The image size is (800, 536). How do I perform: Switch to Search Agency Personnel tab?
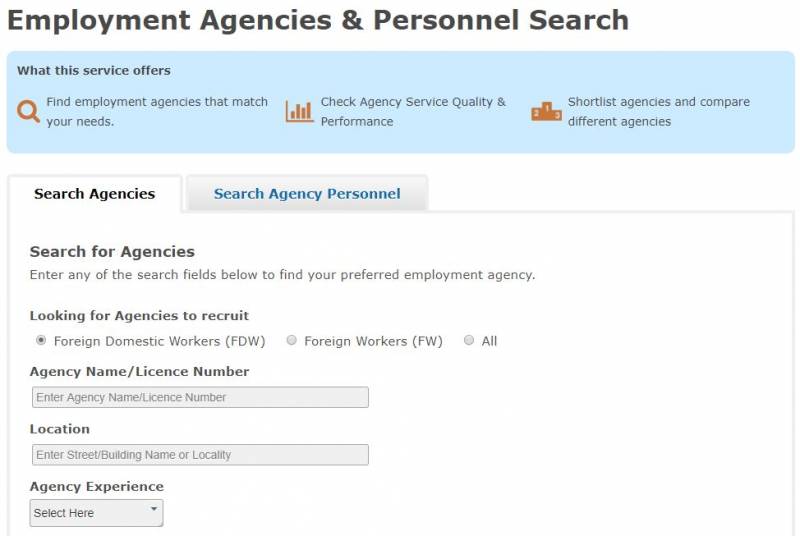307,194
